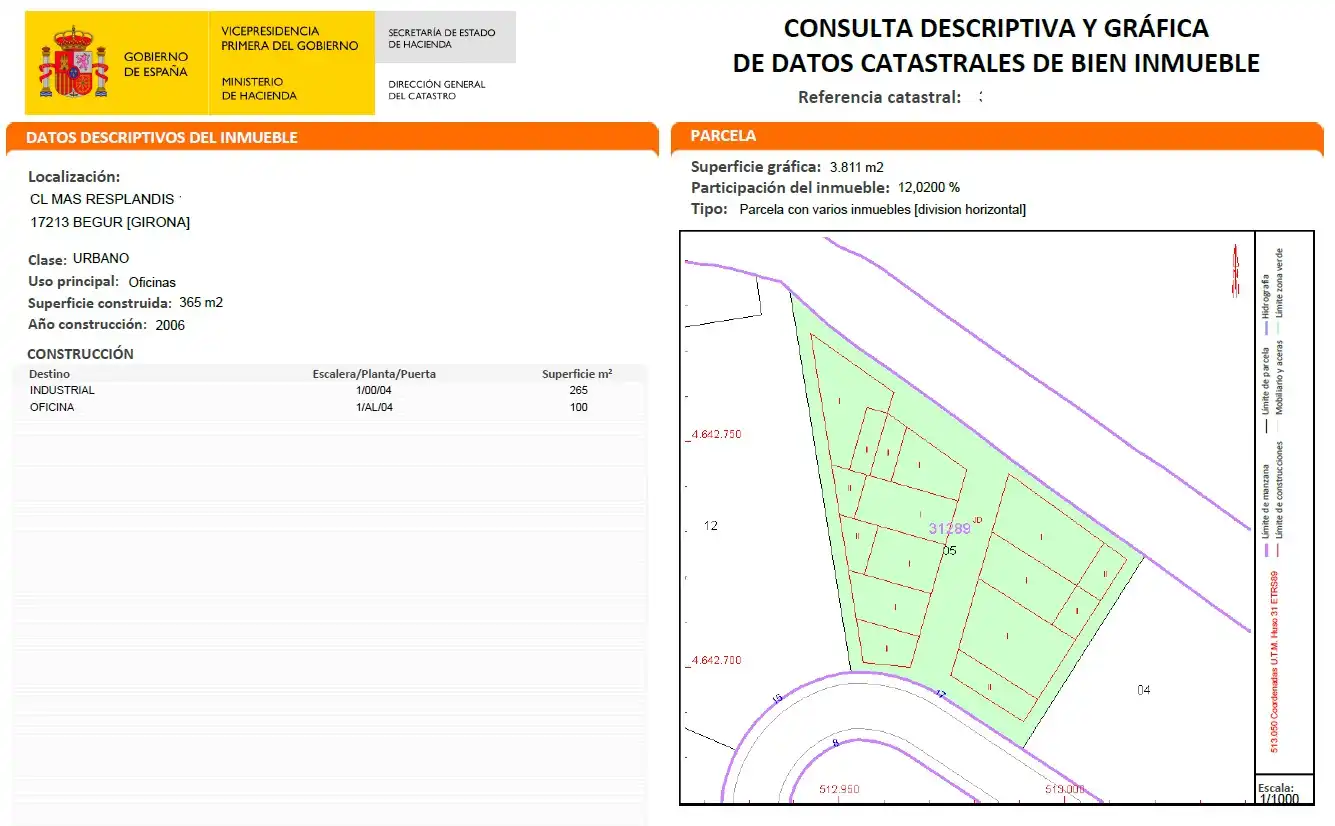Click the participation value '12,0200 %'

[x=928, y=187]
